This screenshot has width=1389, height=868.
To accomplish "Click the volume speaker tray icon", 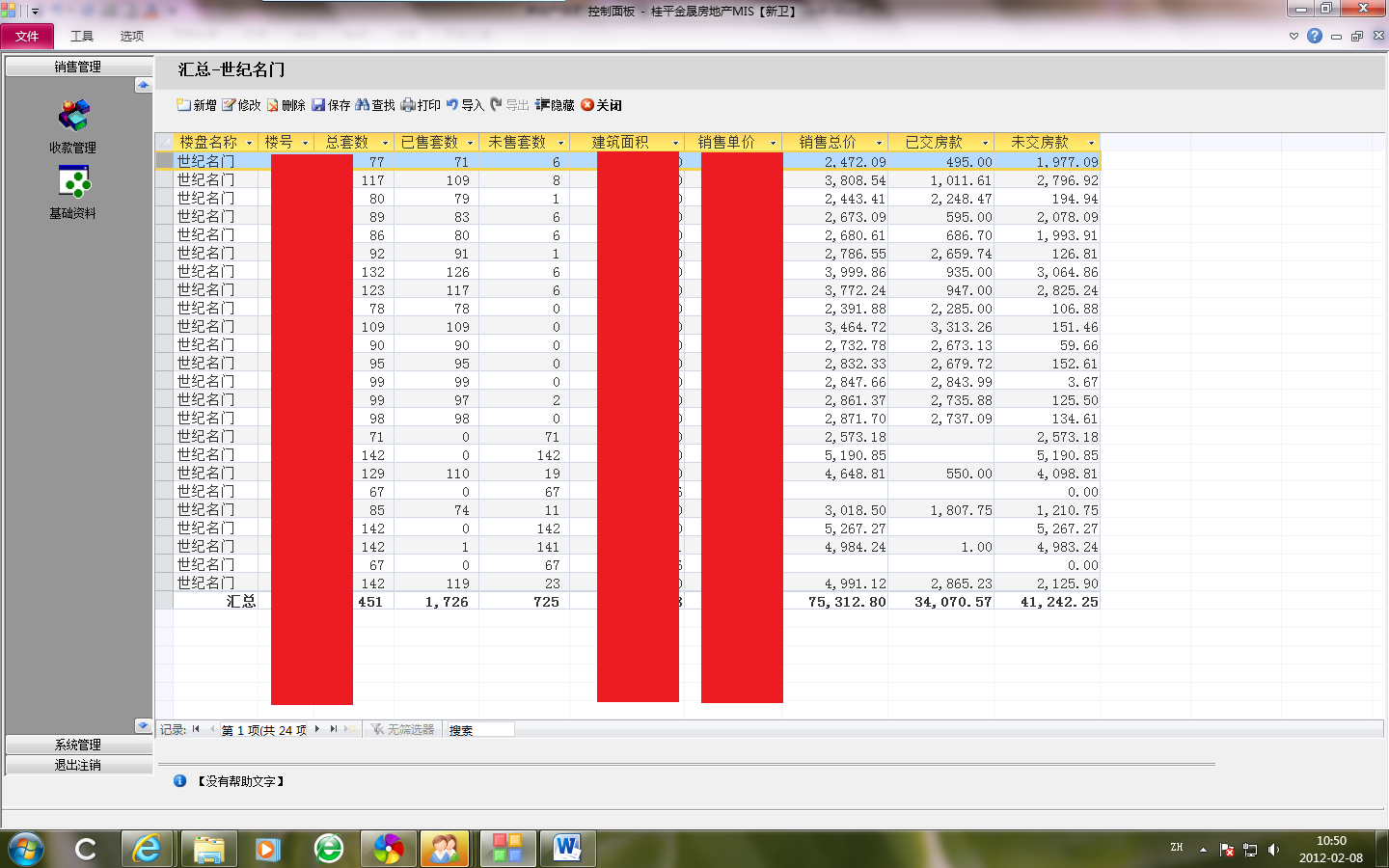I will [1273, 850].
